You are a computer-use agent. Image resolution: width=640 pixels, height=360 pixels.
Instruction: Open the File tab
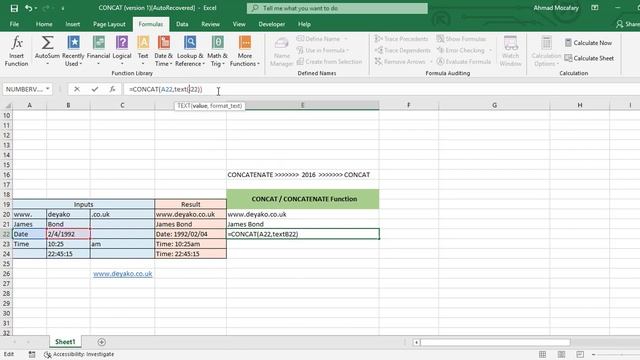[x=14, y=24]
